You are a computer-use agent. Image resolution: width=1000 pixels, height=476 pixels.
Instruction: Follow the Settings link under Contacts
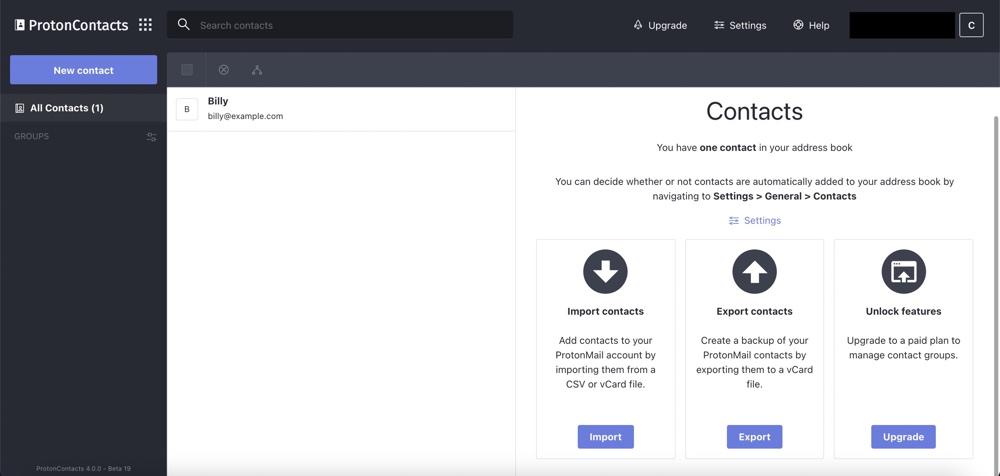(754, 220)
